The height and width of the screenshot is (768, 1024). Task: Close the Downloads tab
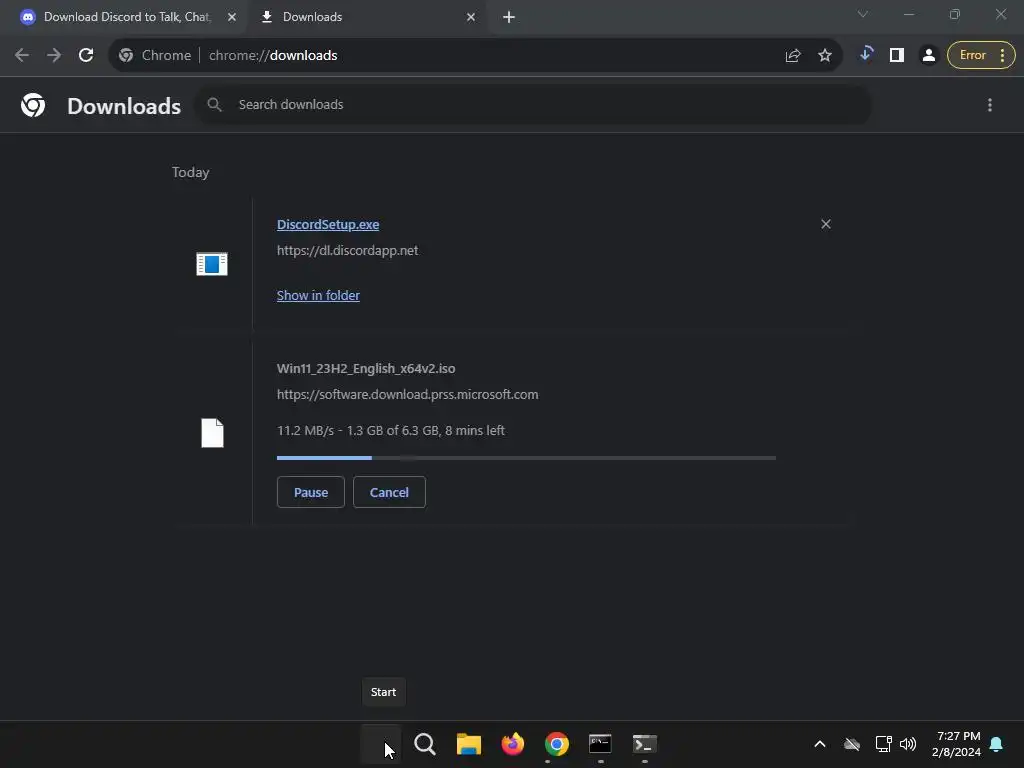click(471, 17)
